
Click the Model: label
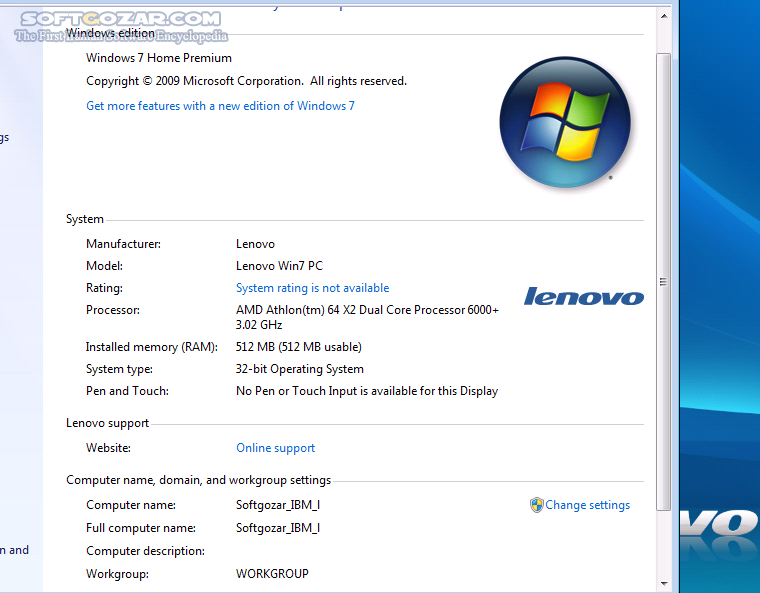pos(105,266)
